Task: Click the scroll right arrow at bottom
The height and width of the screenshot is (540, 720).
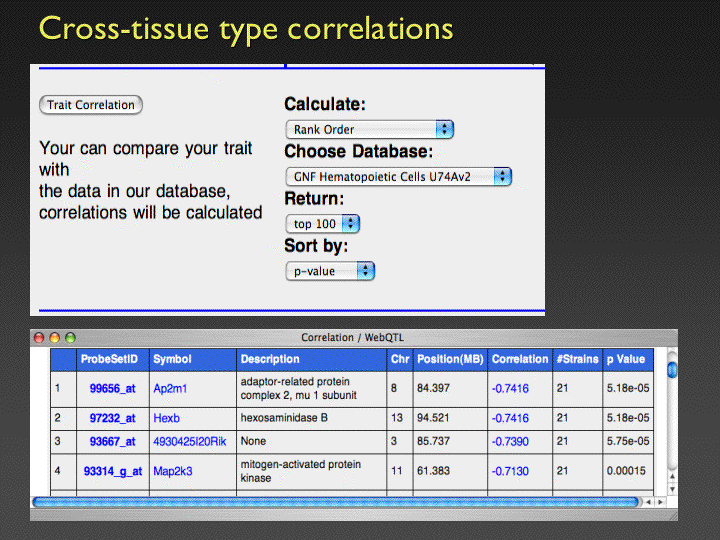Action: click(x=661, y=502)
